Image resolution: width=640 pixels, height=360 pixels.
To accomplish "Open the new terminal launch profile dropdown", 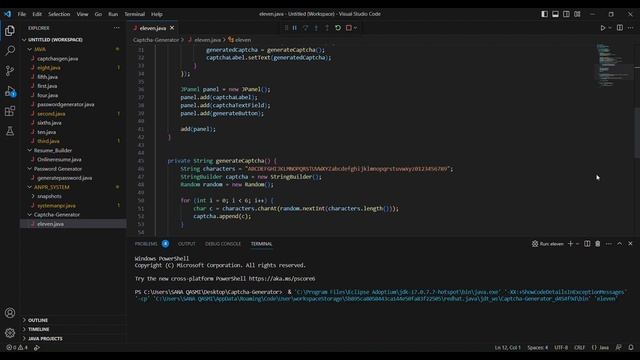I will coord(578,244).
